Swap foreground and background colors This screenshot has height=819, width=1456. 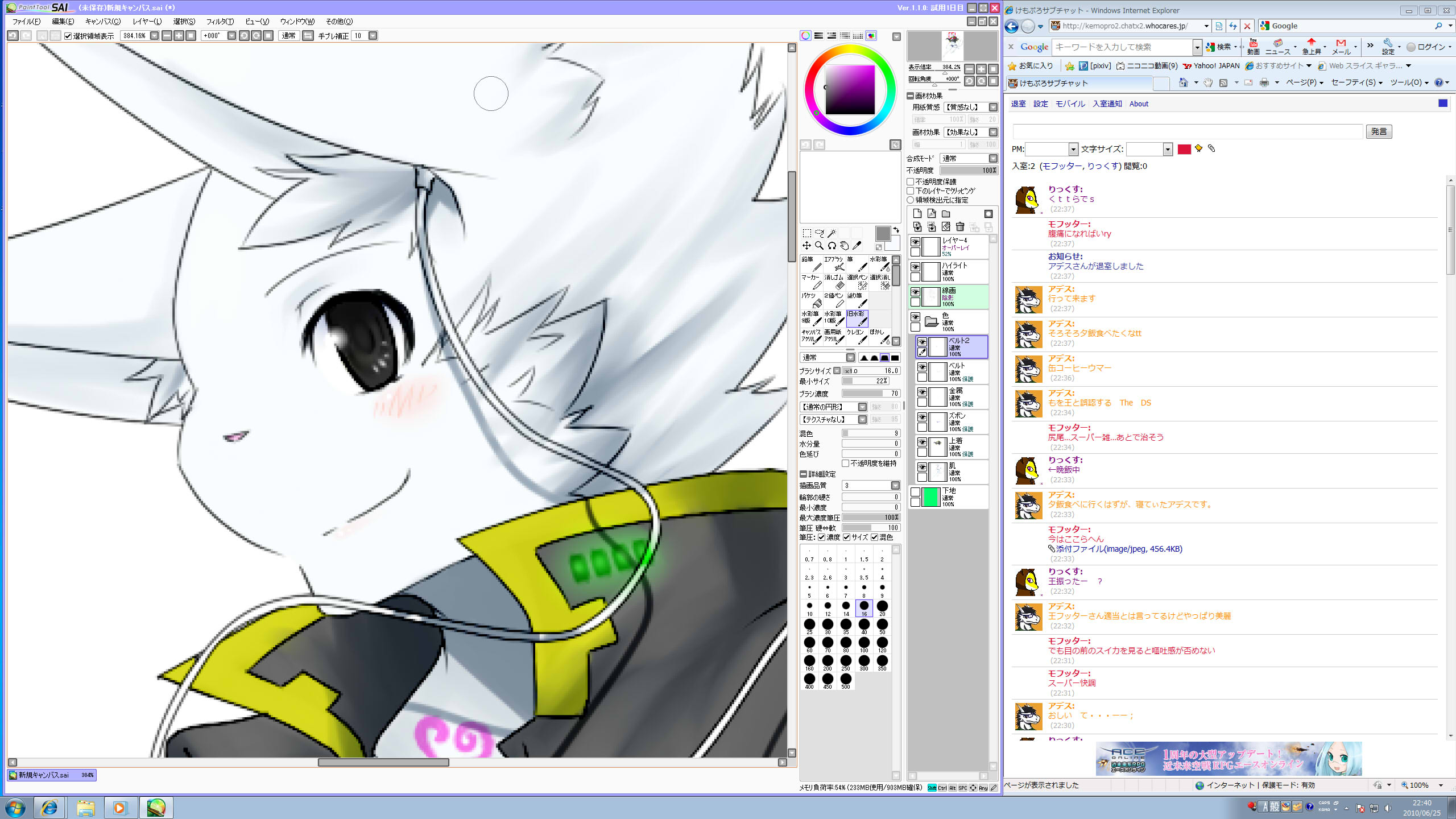pos(896,230)
